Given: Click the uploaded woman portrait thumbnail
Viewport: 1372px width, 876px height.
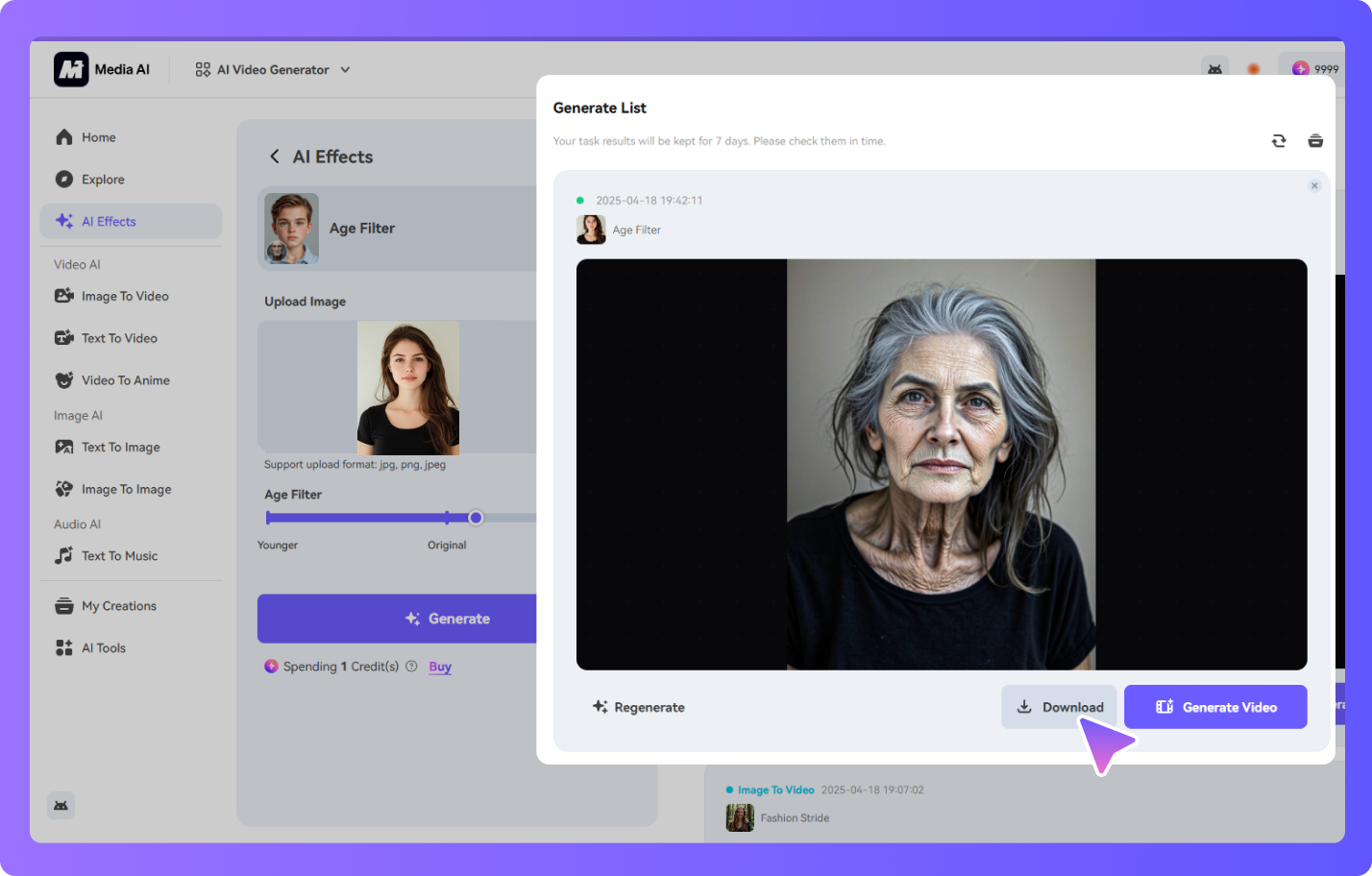Looking at the screenshot, I should click(x=407, y=387).
